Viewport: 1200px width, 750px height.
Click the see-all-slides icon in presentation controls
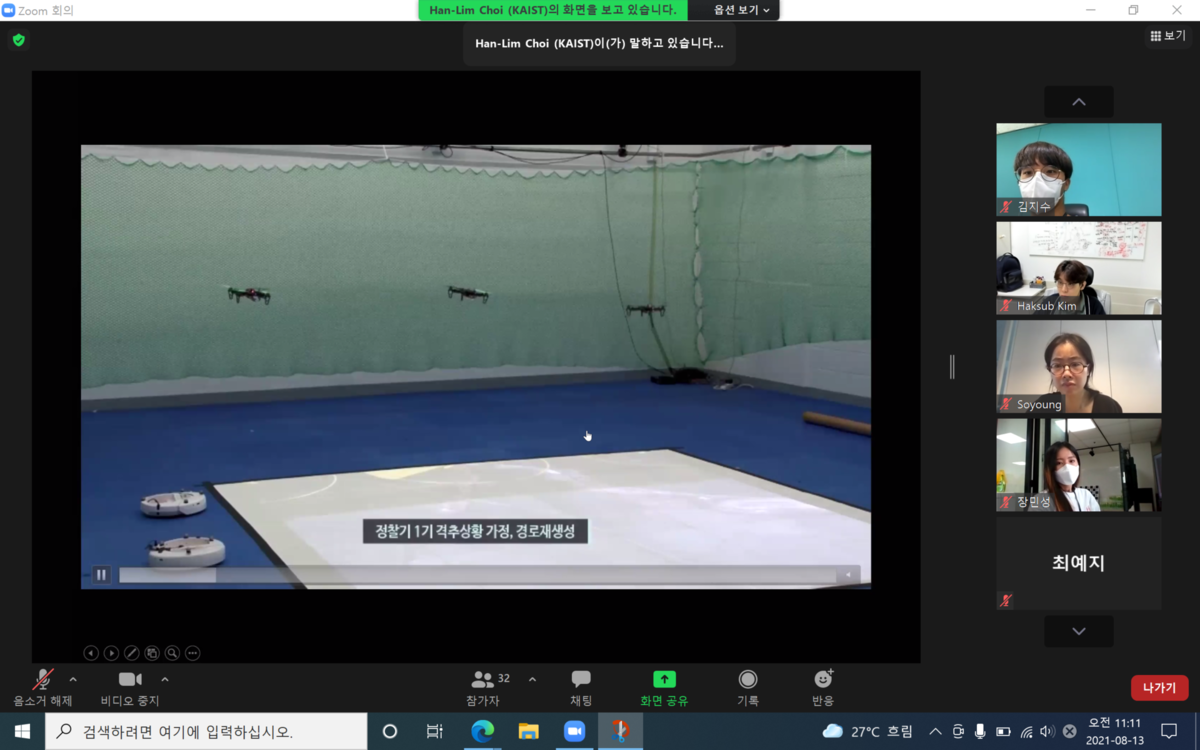click(151, 653)
